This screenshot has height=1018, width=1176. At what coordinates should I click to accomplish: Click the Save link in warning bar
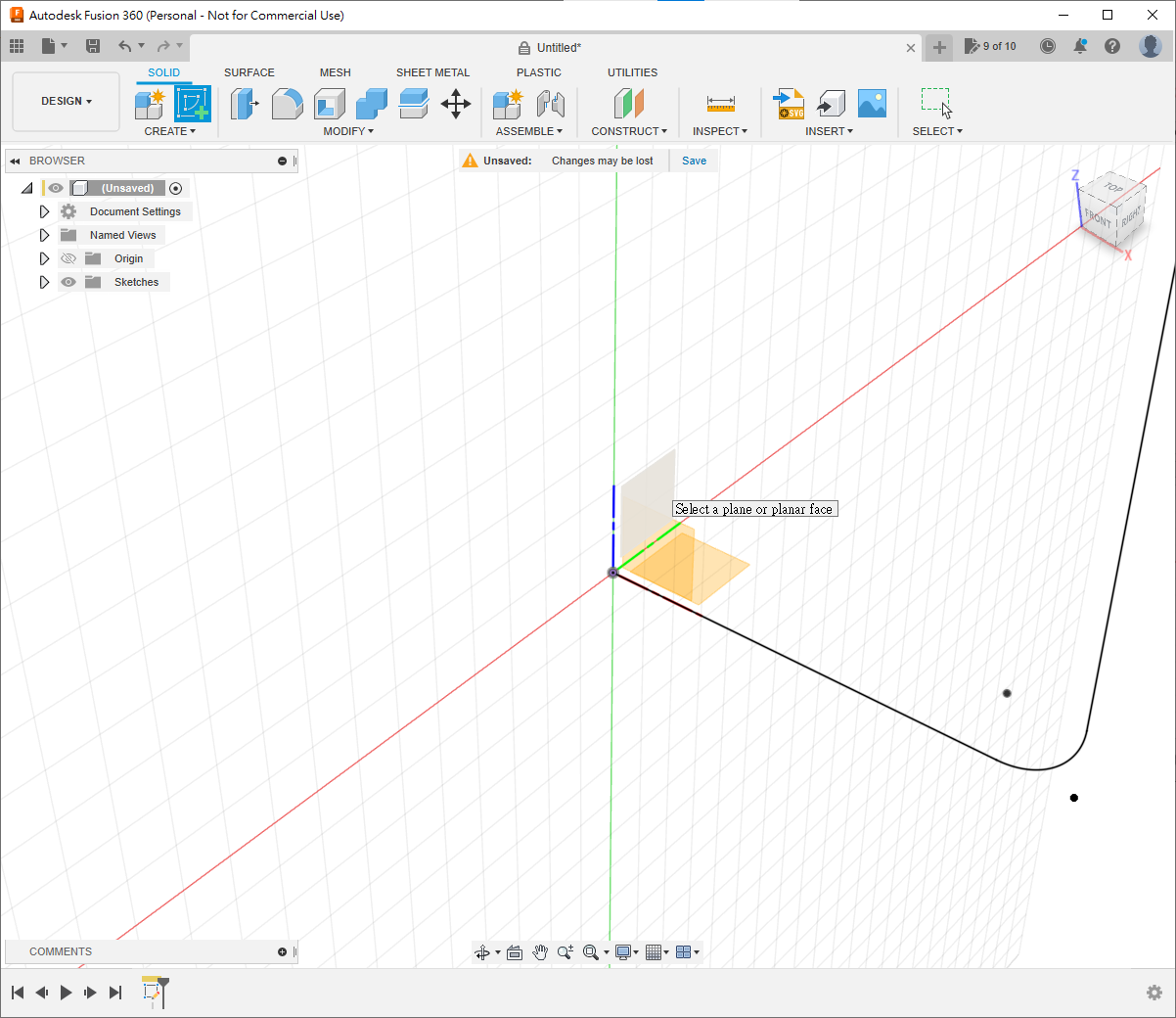click(x=694, y=161)
